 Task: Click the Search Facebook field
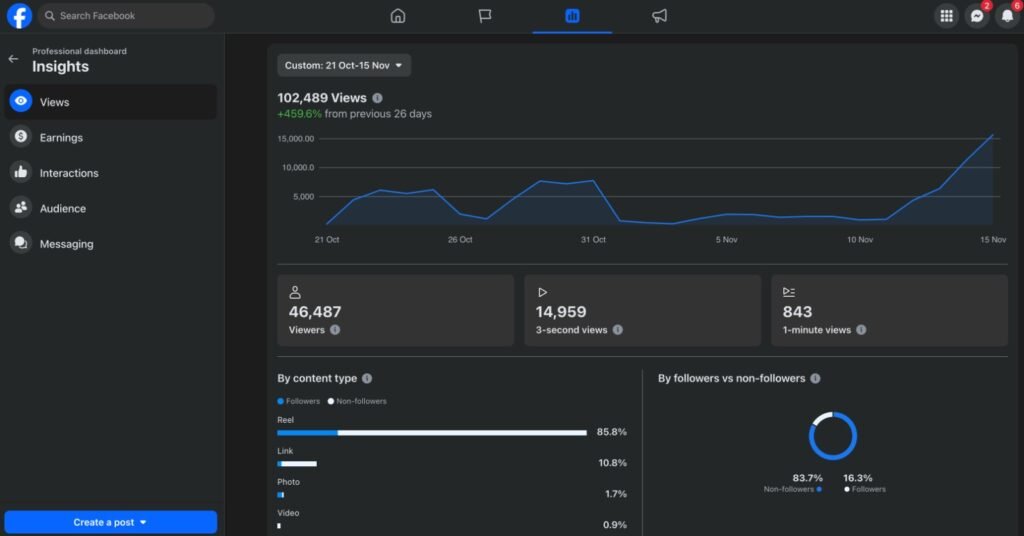pyautogui.click(x=126, y=16)
